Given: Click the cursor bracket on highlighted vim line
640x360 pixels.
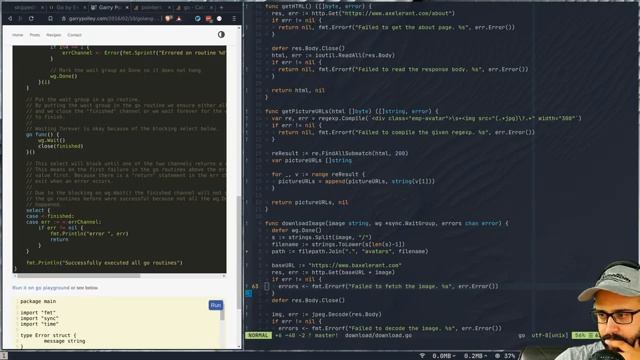Looking at the screenshot, I should point(267,286).
